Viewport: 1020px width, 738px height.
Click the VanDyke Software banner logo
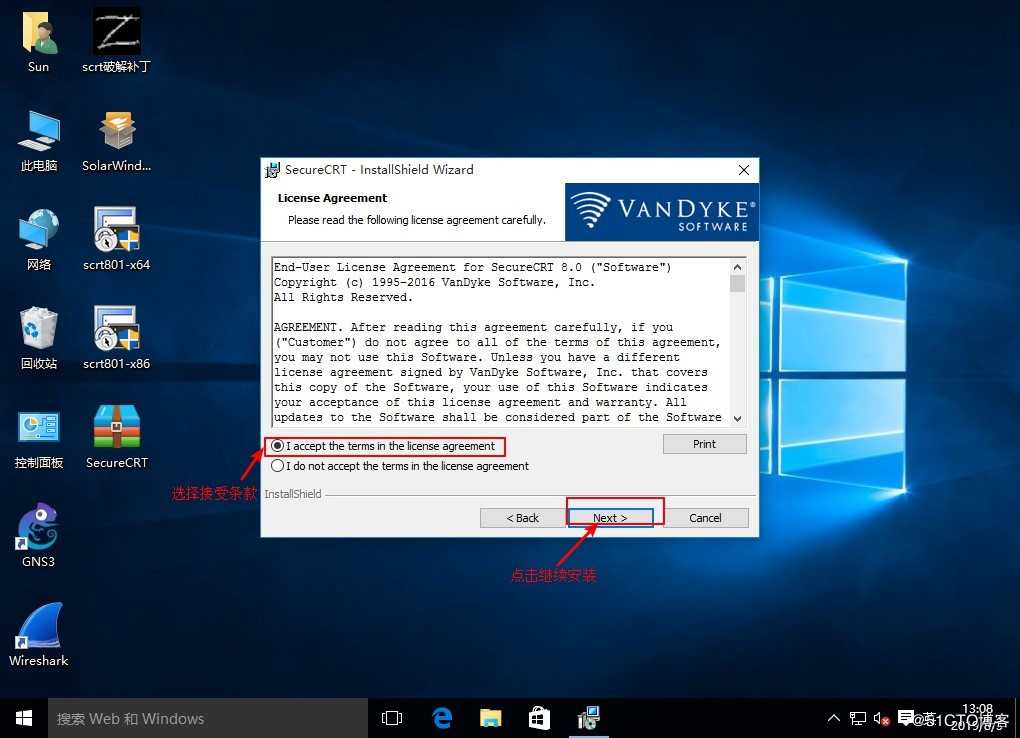[x=662, y=212]
